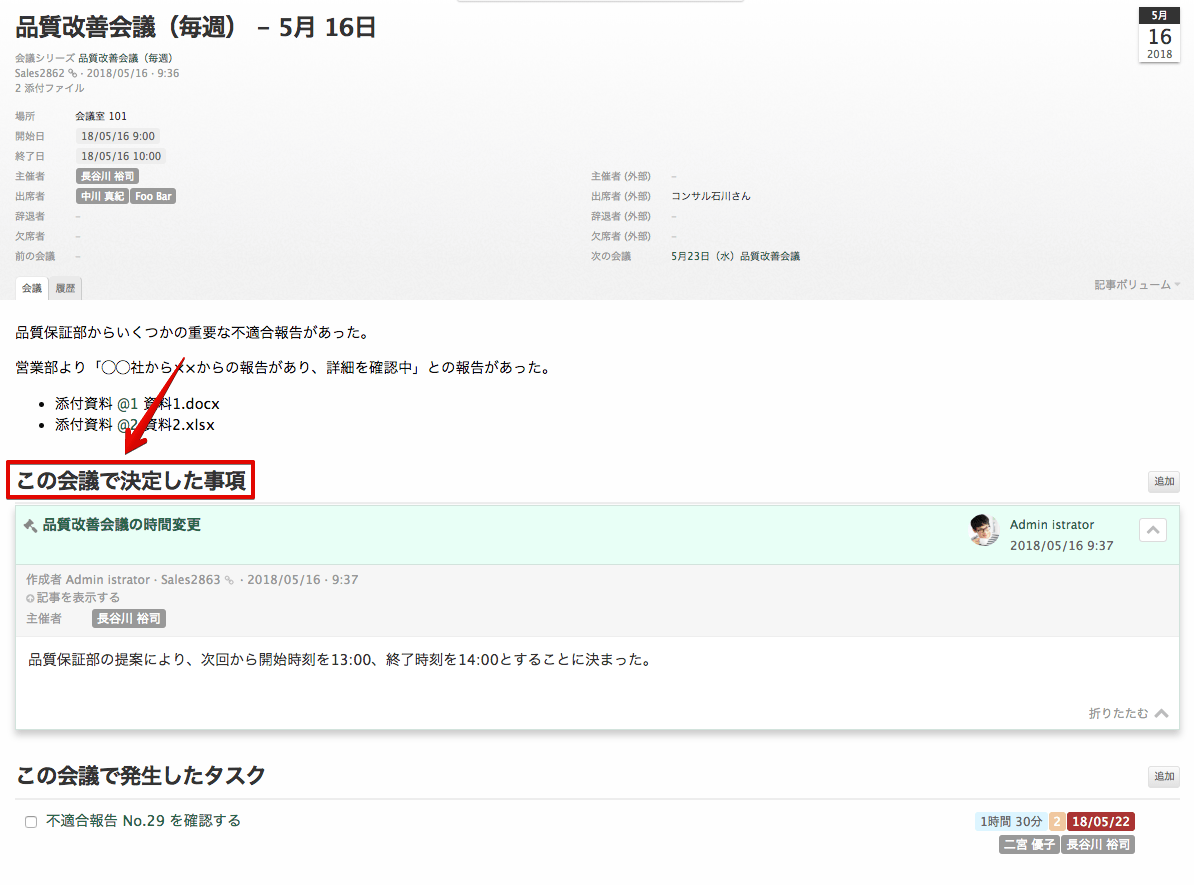Click the plus icon beside 記事を表示する
Screen dimensions: 1194x885
[30, 598]
